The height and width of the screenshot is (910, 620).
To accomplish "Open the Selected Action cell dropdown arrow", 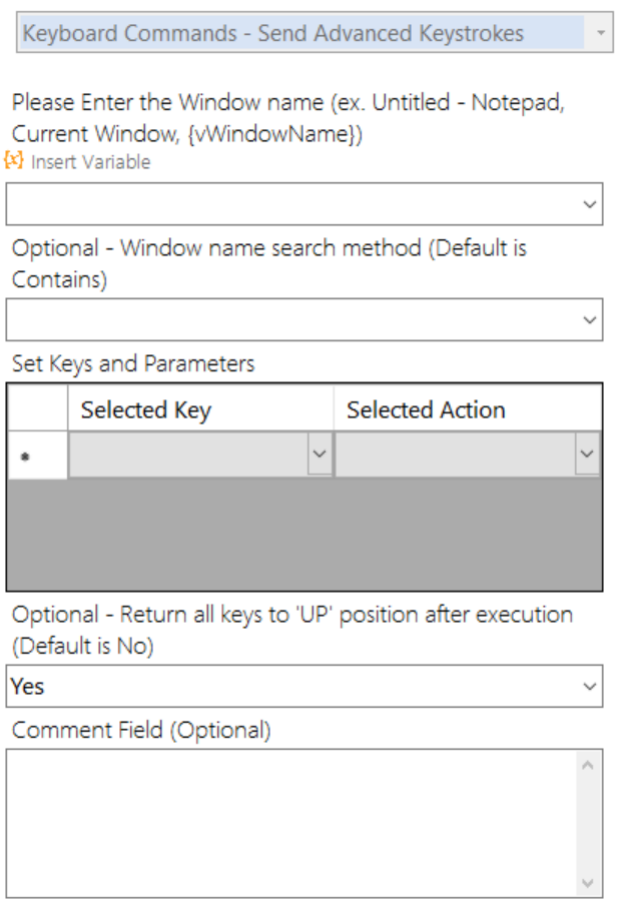I will click(x=587, y=455).
